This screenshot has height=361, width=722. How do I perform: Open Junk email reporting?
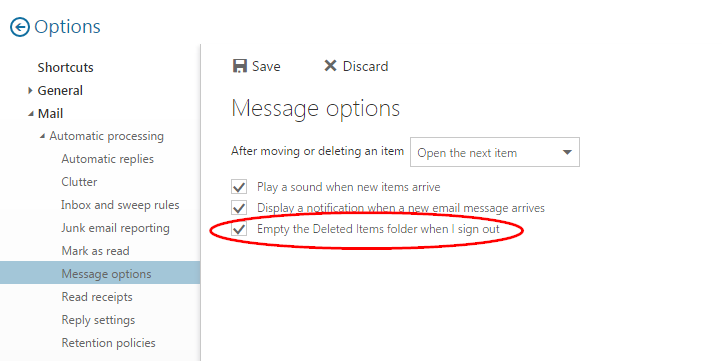pos(116,228)
